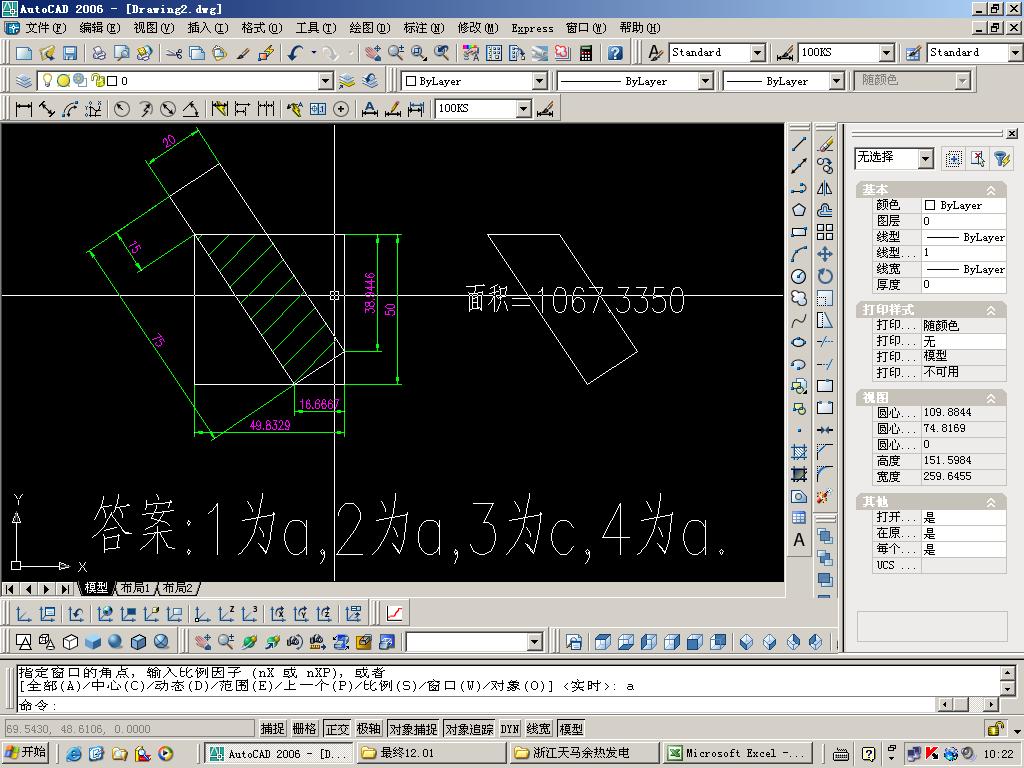
Task: Toggle lineweight display 线宽
Action: pyautogui.click(x=539, y=729)
